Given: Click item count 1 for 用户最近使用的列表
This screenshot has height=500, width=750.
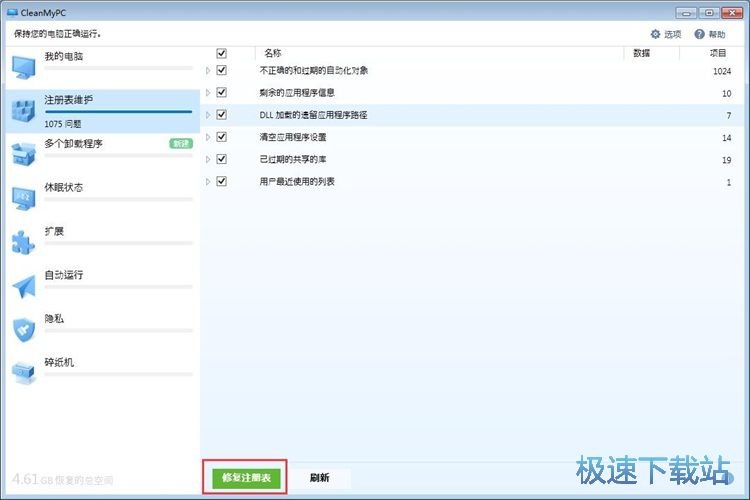Looking at the screenshot, I should (729, 182).
